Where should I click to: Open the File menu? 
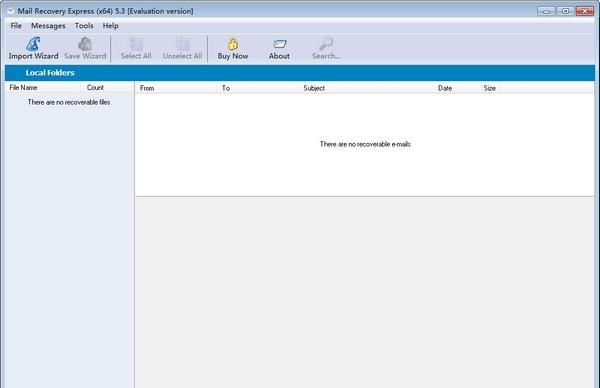pos(16,26)
